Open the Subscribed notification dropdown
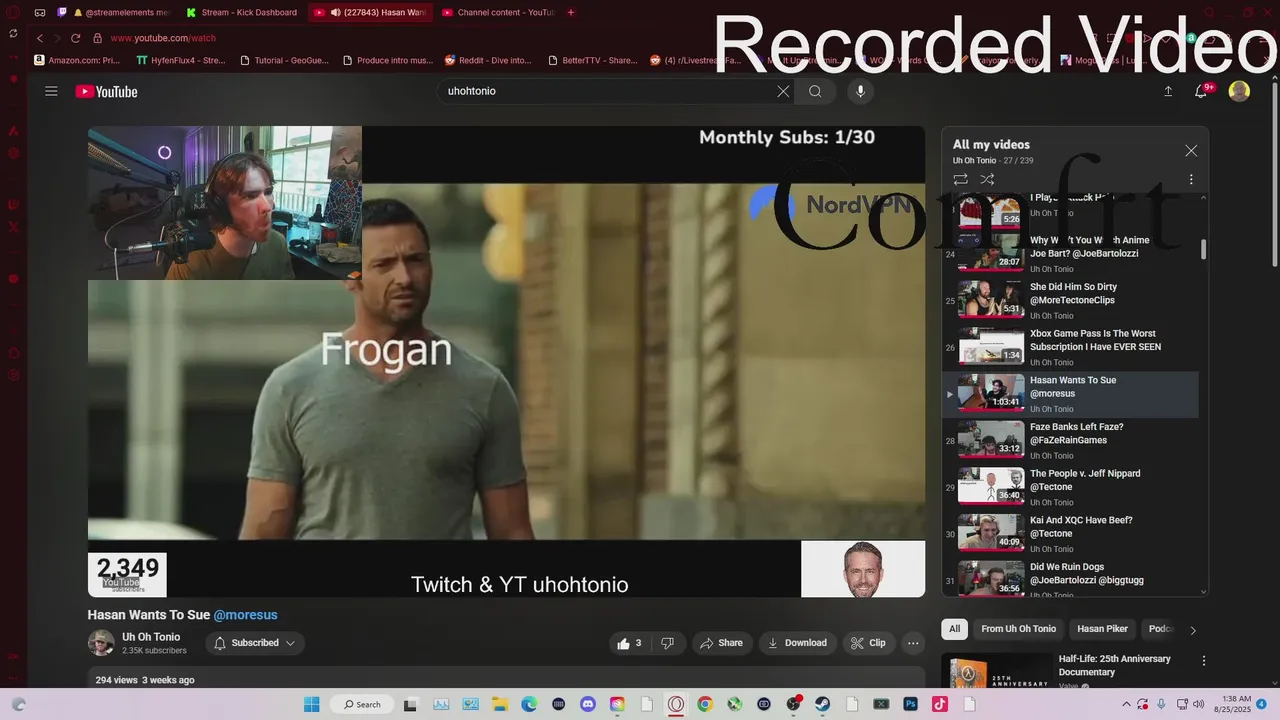 pos(255,643)
